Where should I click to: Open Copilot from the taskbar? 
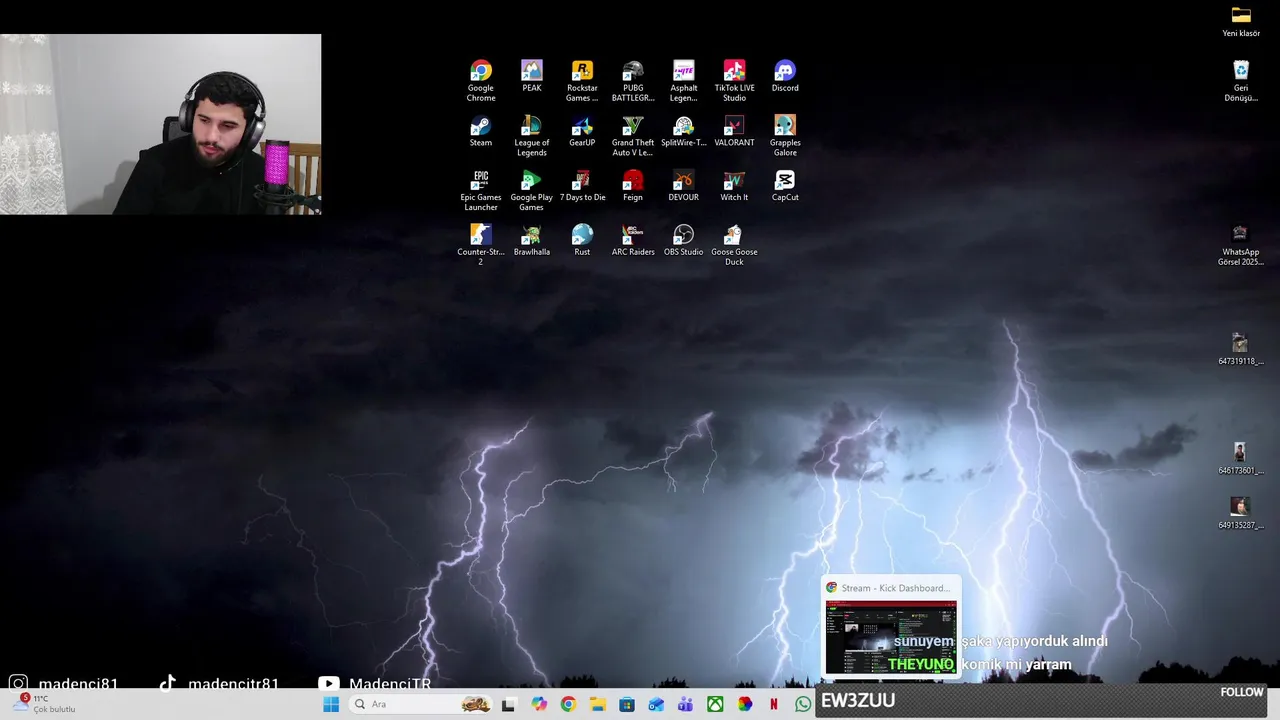click(x=539, y=704)
